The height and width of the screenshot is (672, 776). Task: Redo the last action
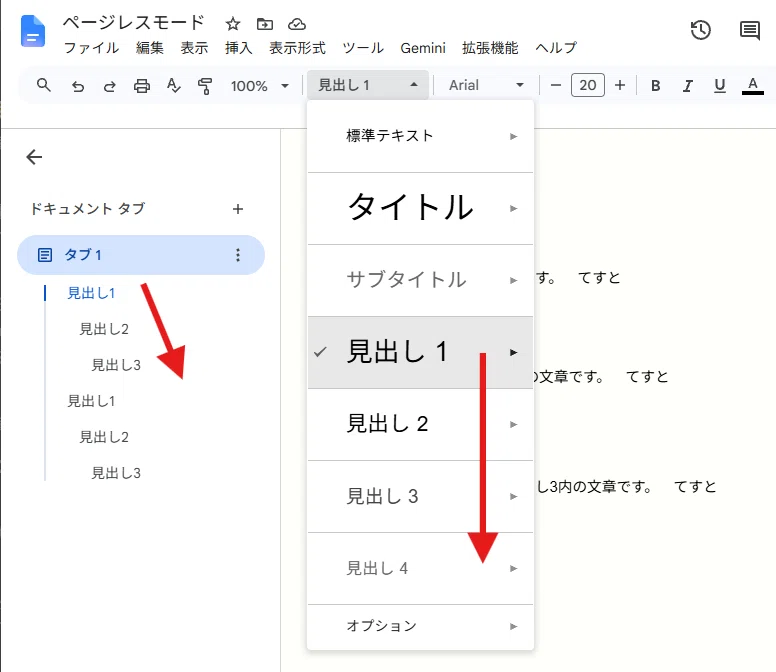[109, 86]
